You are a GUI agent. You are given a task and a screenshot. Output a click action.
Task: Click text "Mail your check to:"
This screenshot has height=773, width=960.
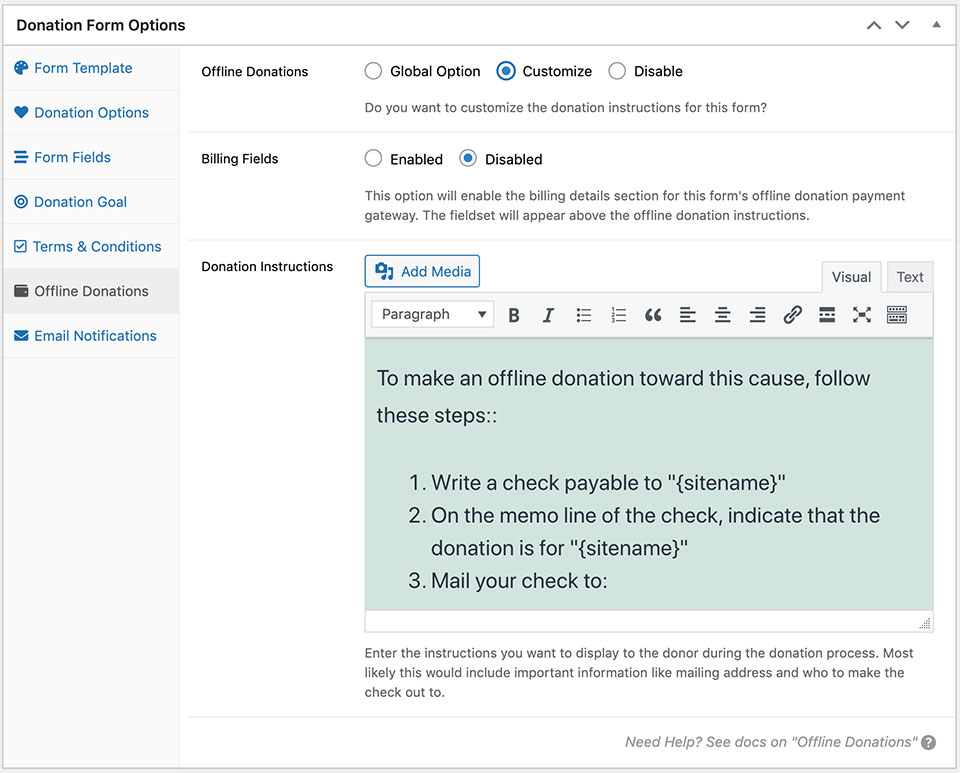519,581
